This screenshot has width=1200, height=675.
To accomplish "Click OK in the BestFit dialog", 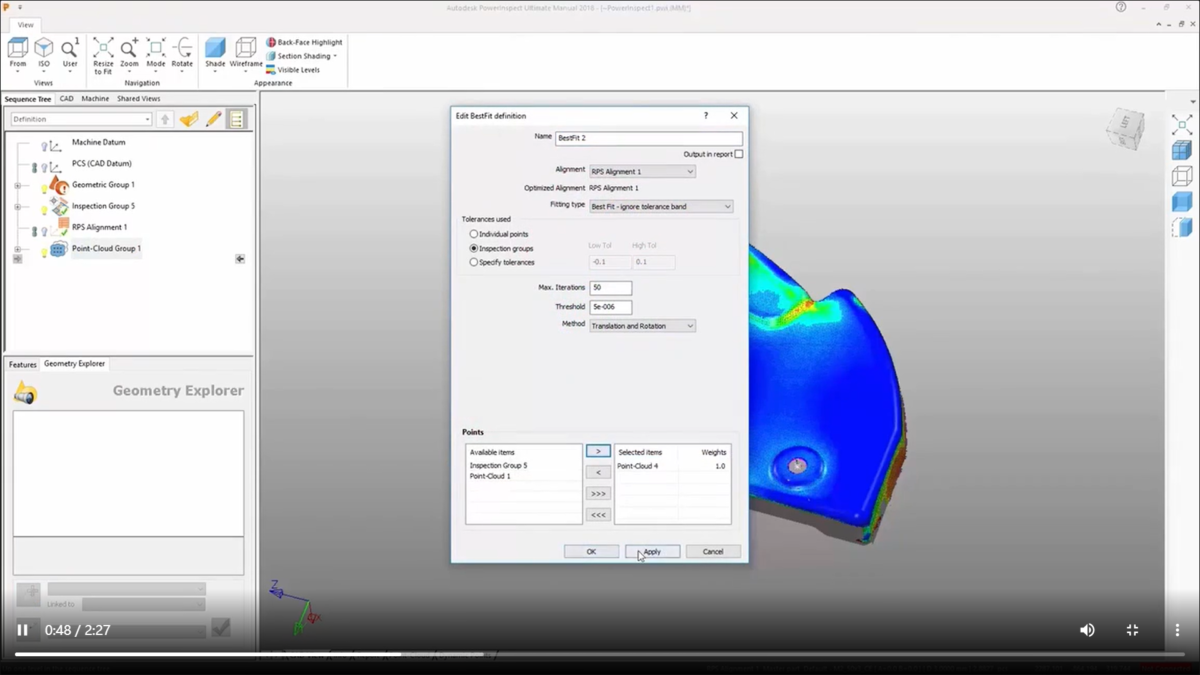I will (x=591, y=552).
